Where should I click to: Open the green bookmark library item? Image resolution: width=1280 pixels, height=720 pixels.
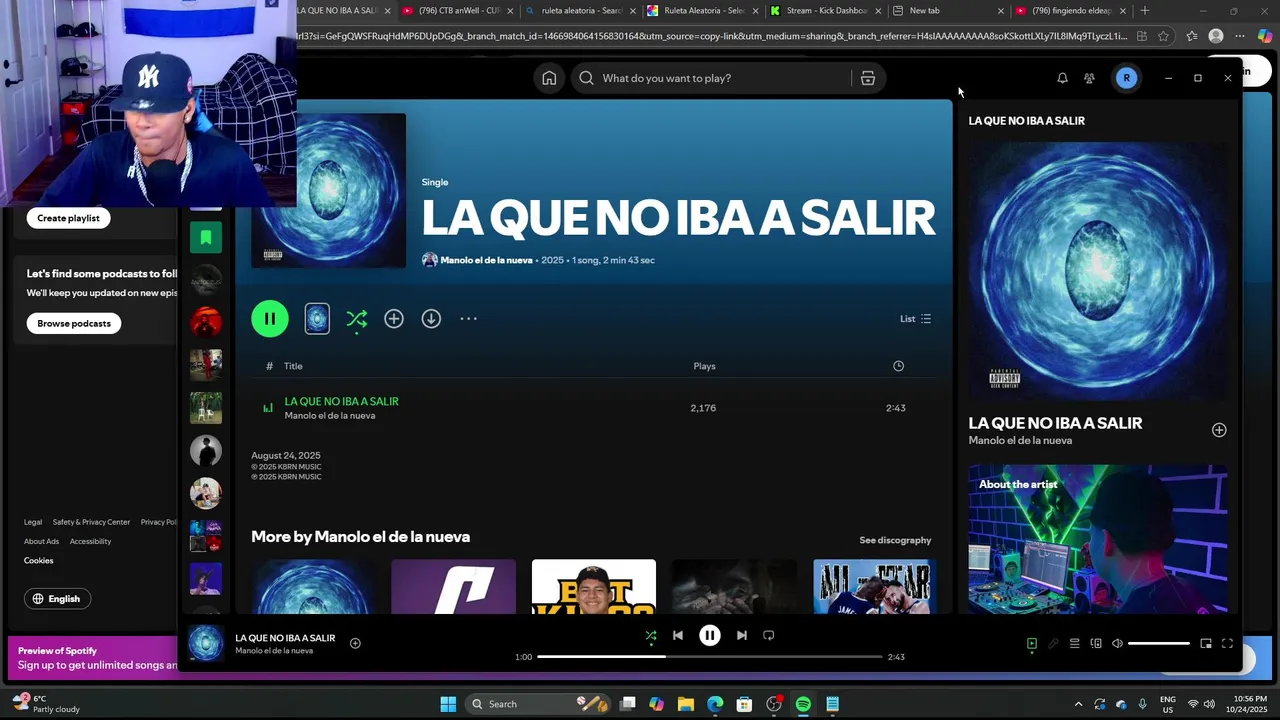click(206, 237)
